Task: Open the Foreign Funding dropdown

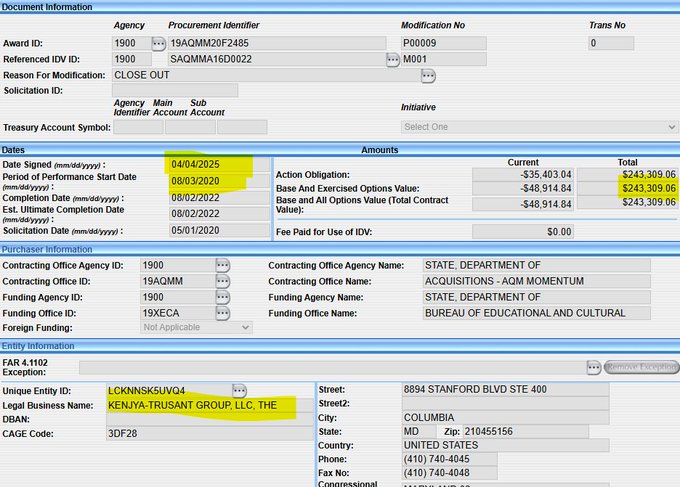Action: click(196, 327)
